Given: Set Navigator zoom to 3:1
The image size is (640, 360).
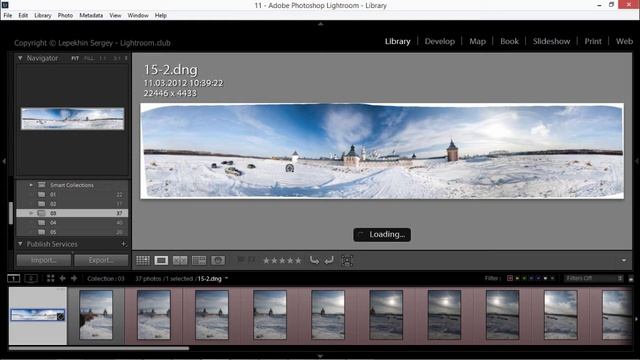Looking at the screenshot, I should click(117, 58).
